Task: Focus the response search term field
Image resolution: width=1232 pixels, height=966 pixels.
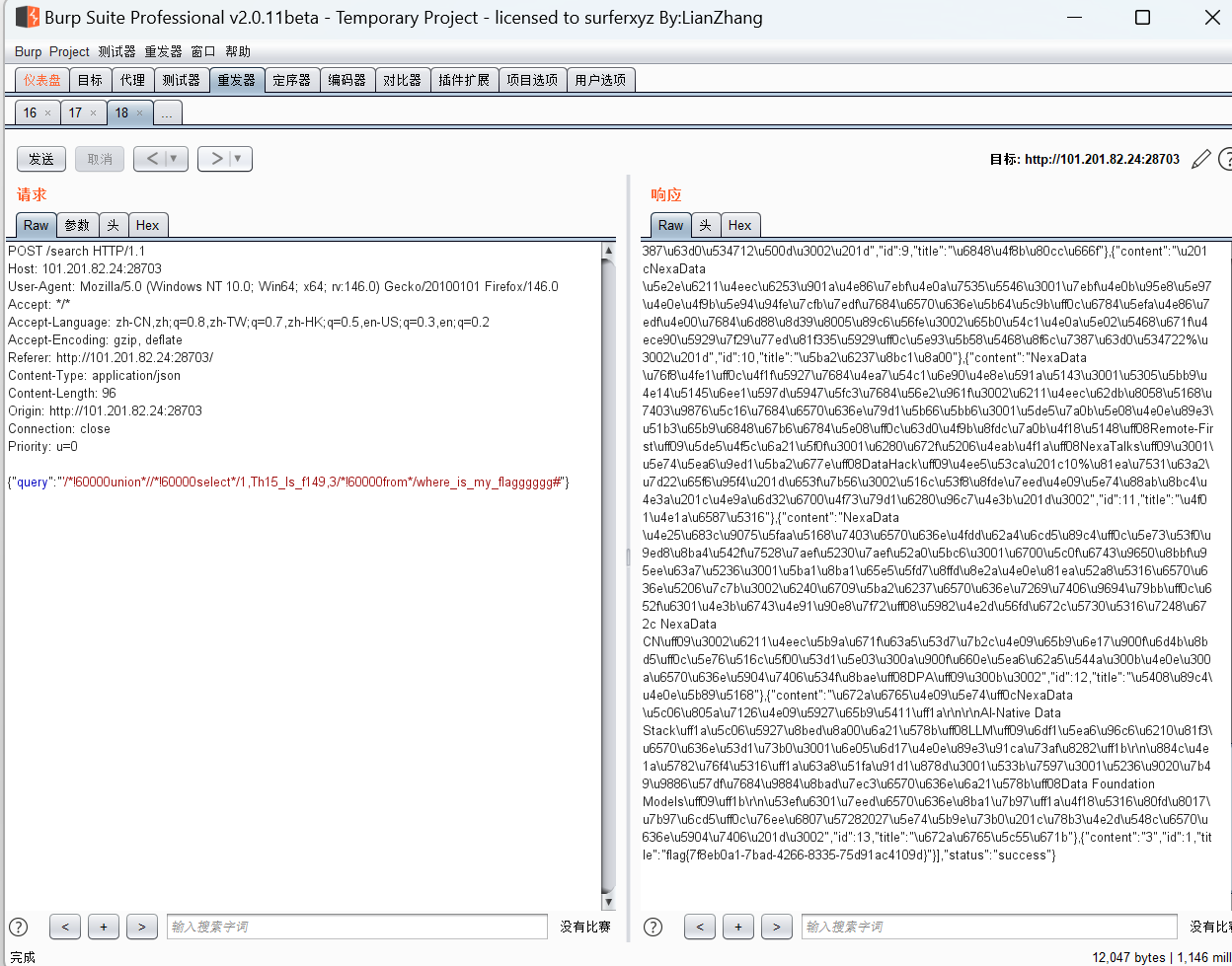Action: 989,927
